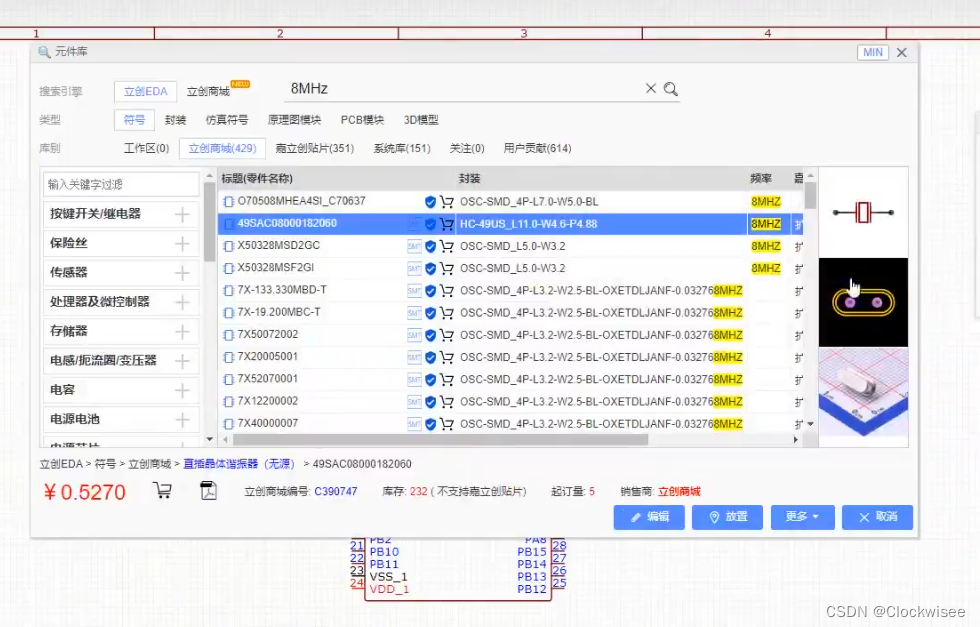This screenshot has width=980, height=627.
Task: Click the results list horizontal scrollbar
Action: [x=440, y=439]
